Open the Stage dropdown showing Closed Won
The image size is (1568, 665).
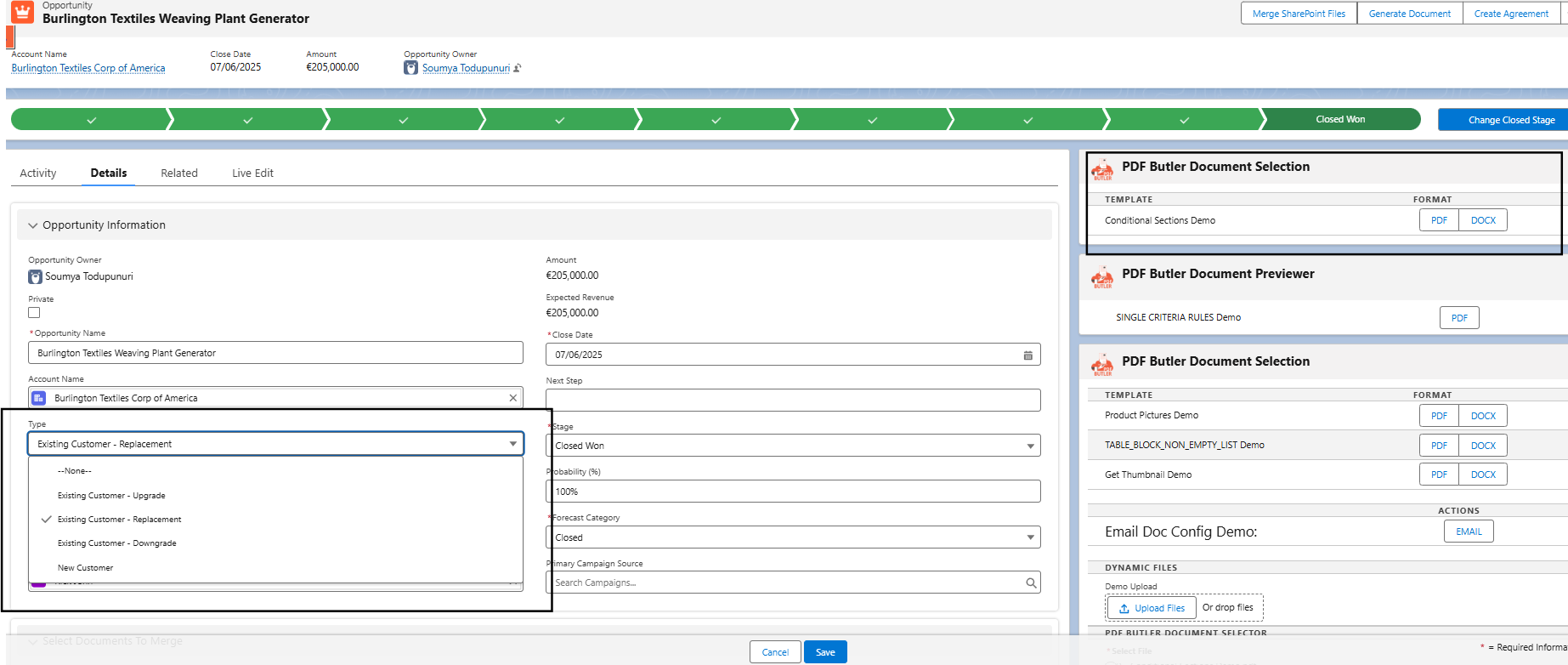pyautogui.click(x=793, y=446)
